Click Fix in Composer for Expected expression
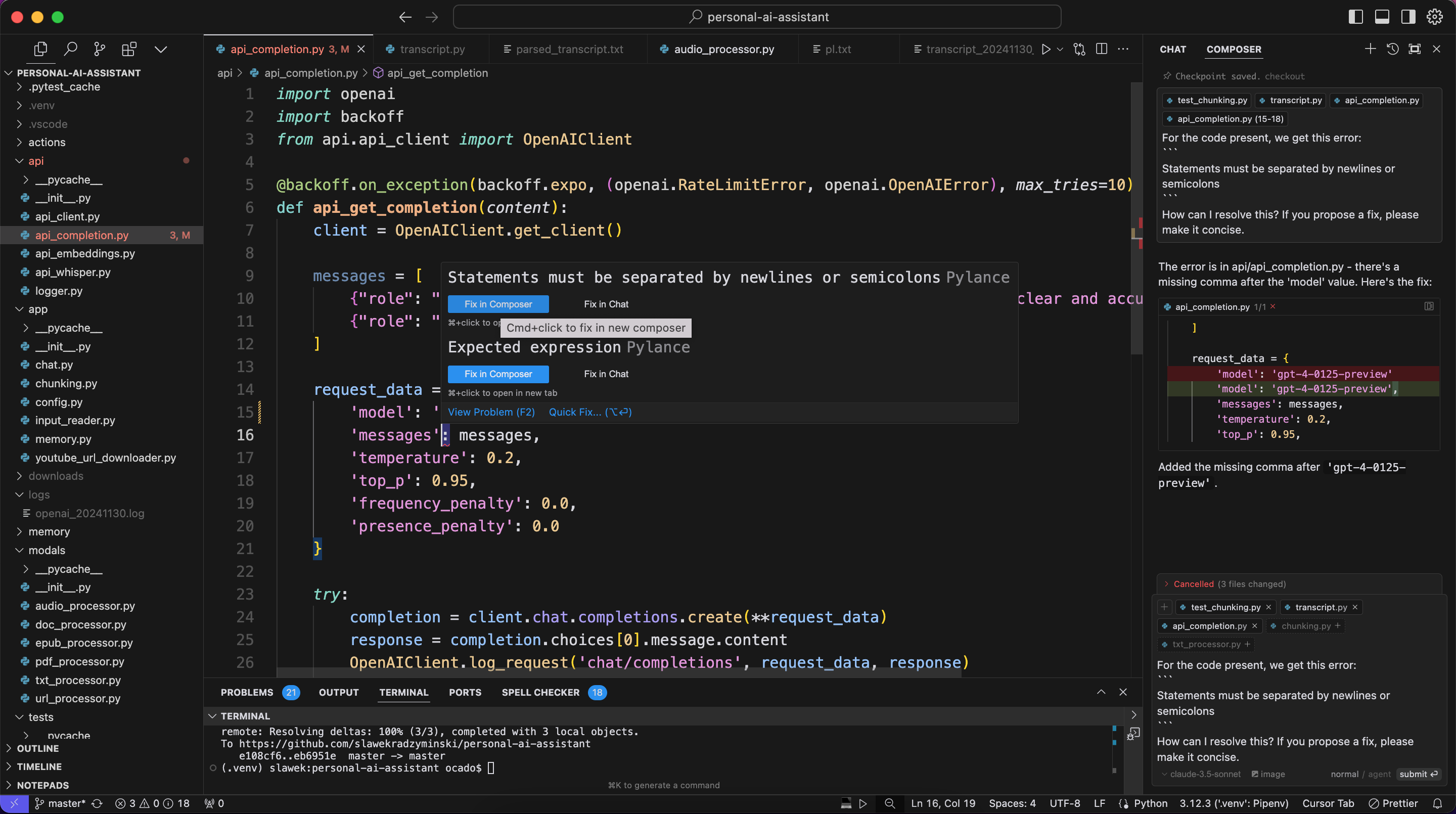Image resolution: width=1456 pixels, height=814 pixels. [x=498, y=374]
